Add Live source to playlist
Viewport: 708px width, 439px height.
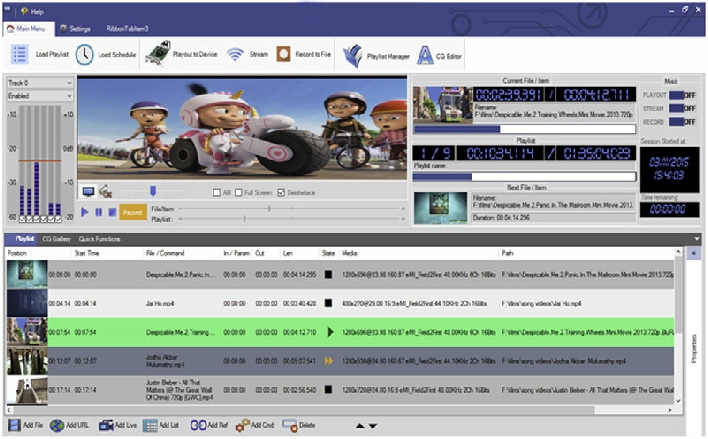pos(118,425)
